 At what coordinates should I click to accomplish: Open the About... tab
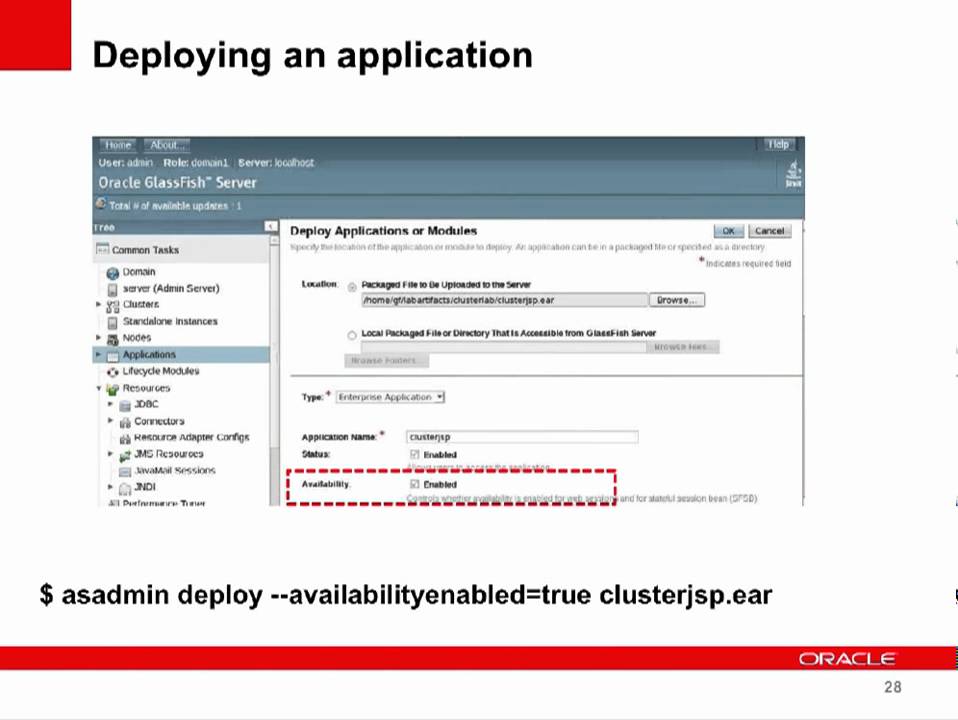167,145
